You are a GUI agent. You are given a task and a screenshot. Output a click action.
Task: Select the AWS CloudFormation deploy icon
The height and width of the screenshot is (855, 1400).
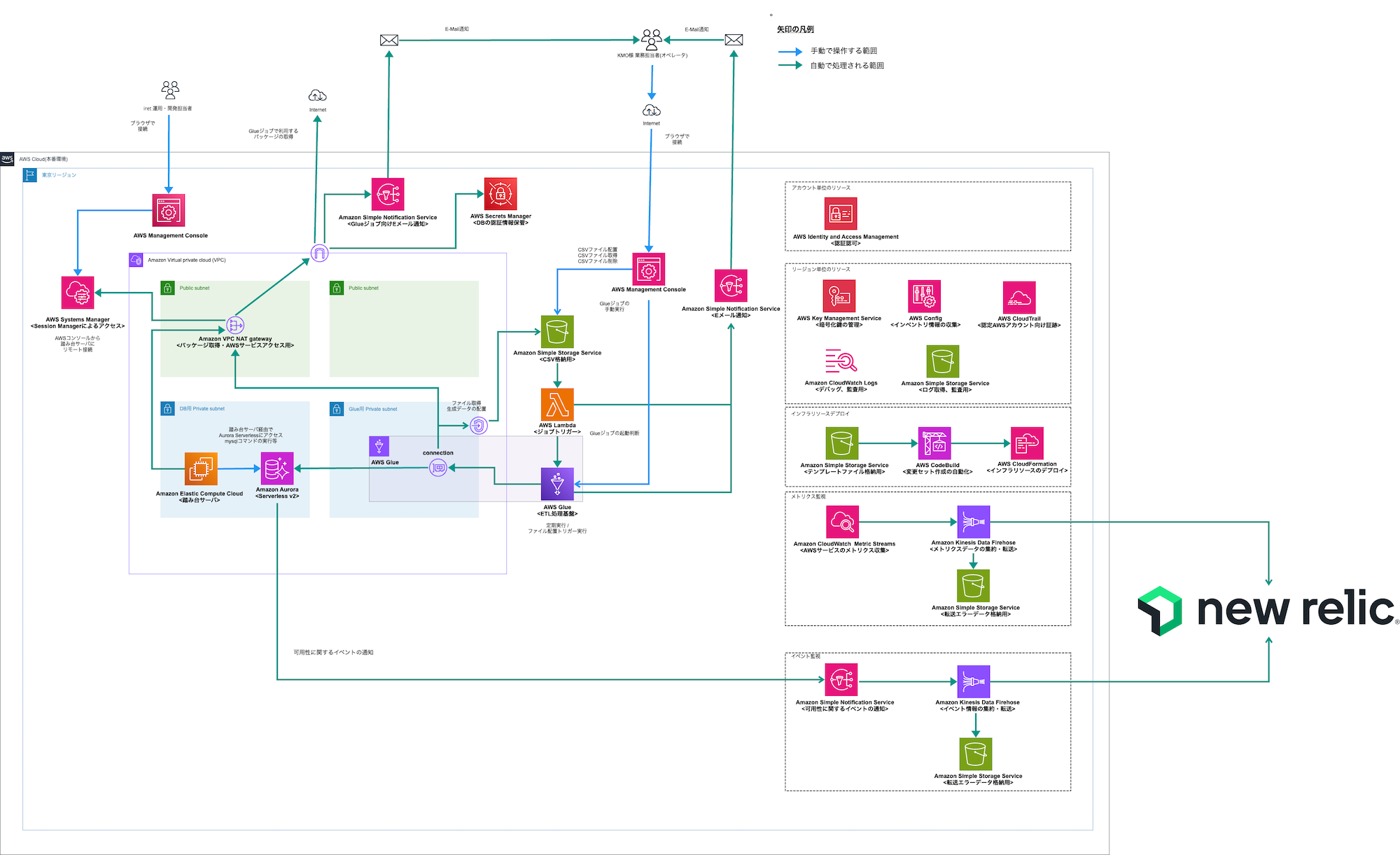[1027, 443]
